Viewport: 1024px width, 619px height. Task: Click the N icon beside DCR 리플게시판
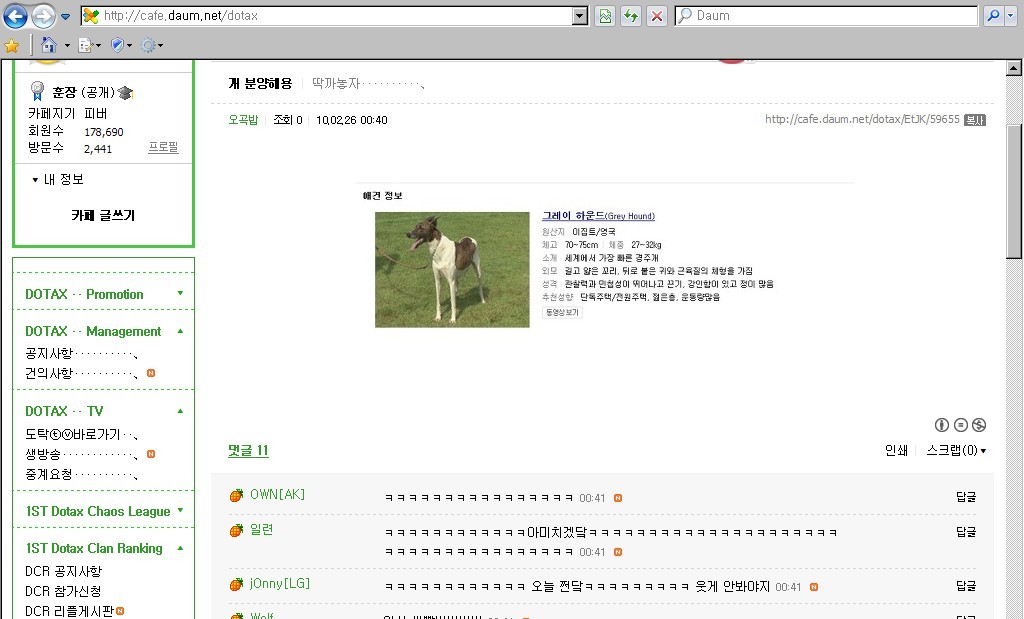pyautogui.click(x=120, y=611)
